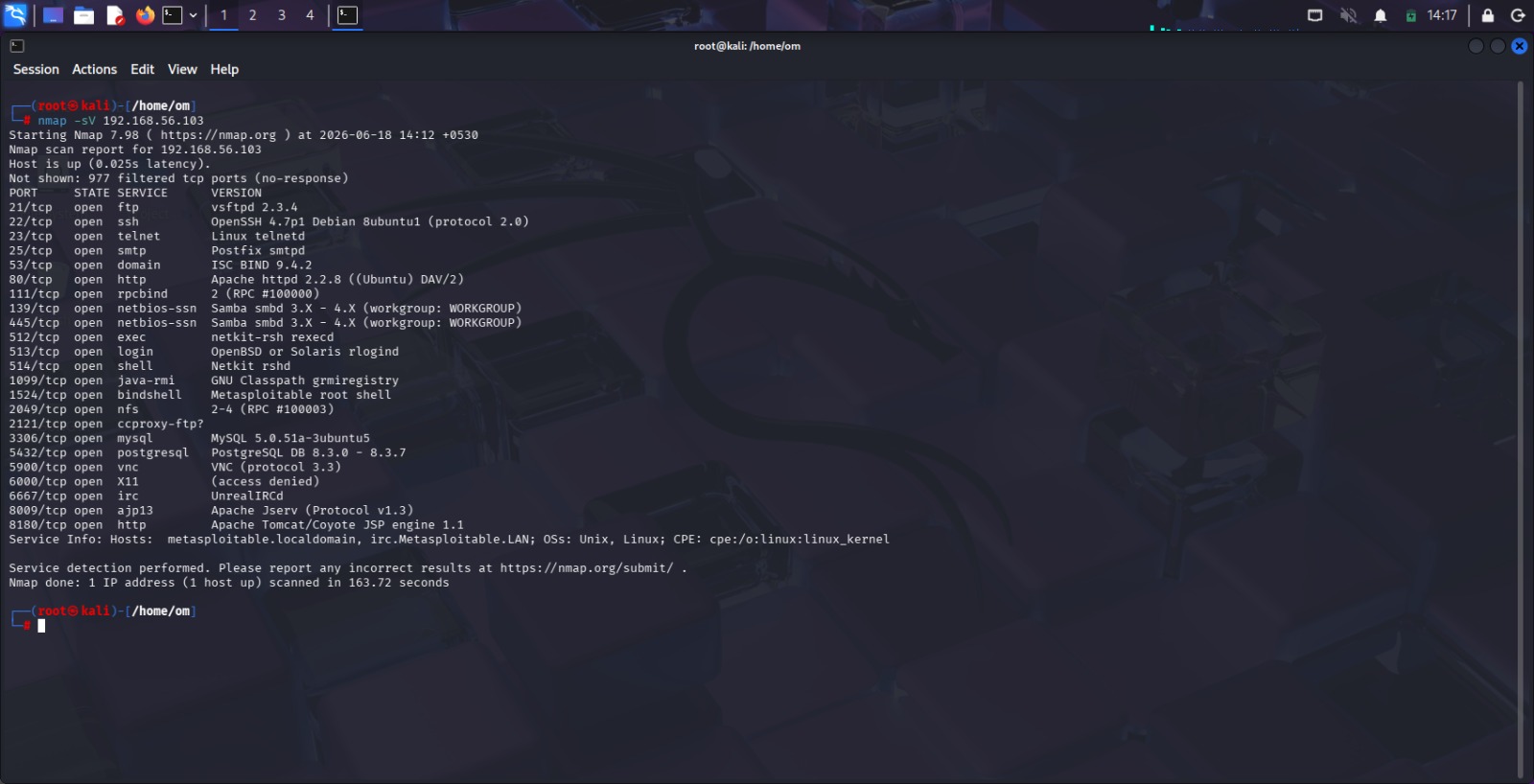
Task: Expand the terminal launcher dropdown arrow
Action: (x=193, y=15)
